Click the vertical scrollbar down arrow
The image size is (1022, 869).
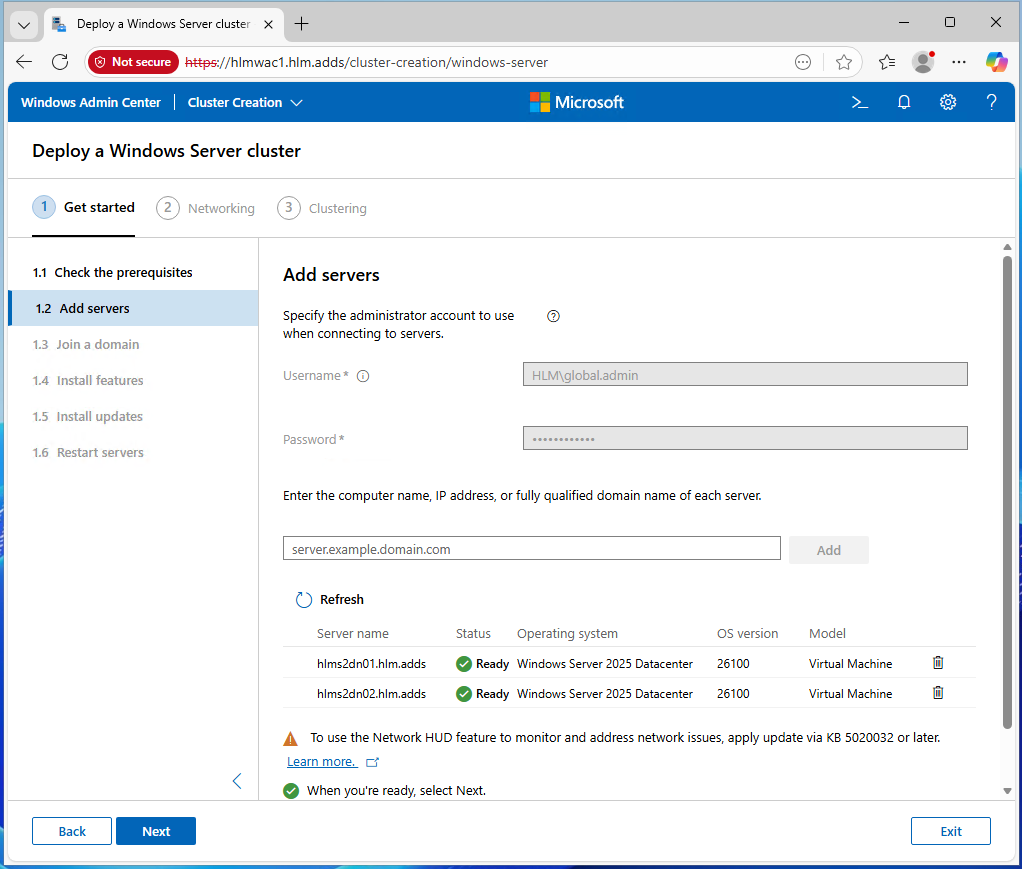coord(1007,790)
